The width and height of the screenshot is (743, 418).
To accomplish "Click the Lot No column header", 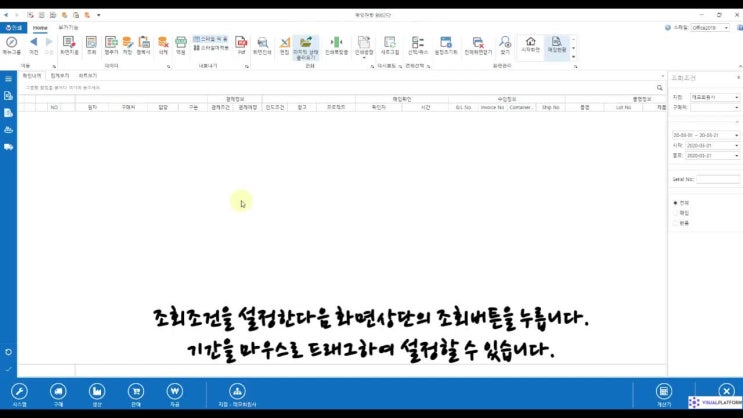I will pos(623,108).
